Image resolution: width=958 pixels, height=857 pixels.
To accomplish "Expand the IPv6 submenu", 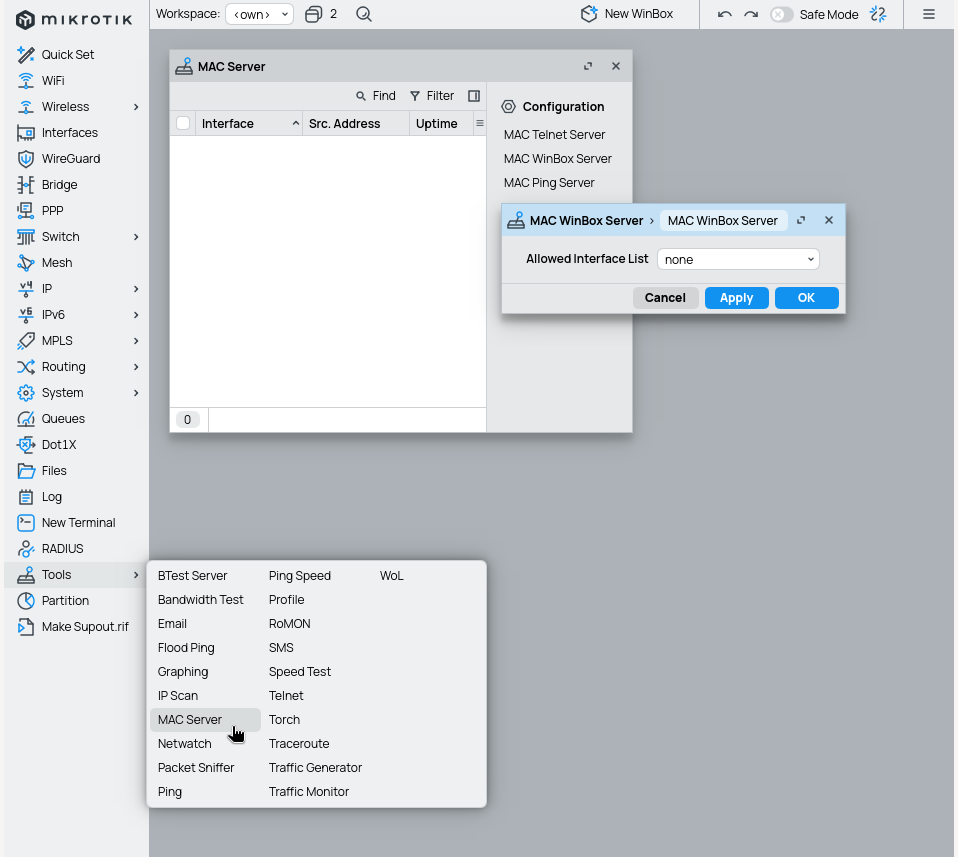I will pos(136,315).
